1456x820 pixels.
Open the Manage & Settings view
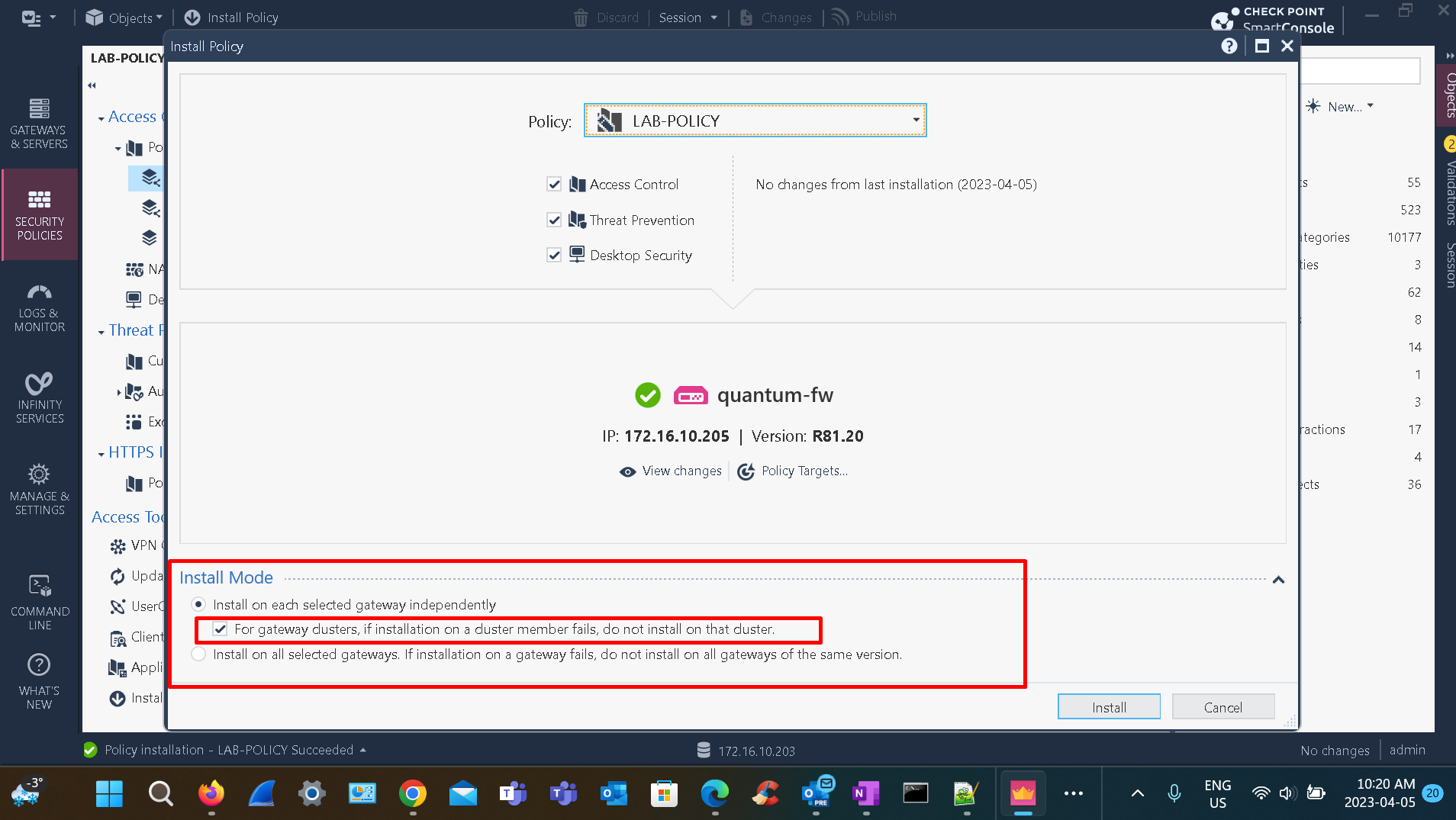(39, 488)
